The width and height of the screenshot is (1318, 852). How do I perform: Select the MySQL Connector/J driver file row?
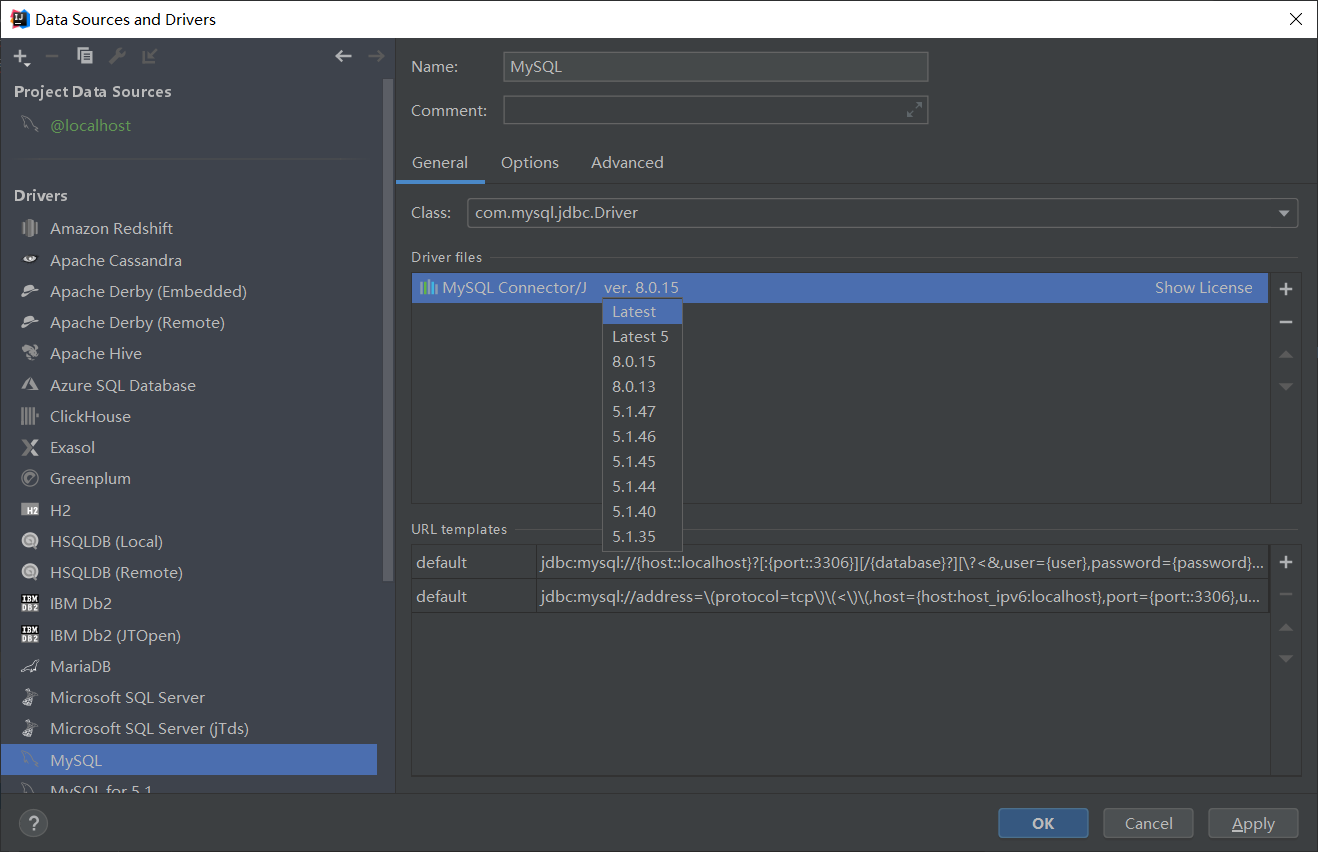pos(840,288)
